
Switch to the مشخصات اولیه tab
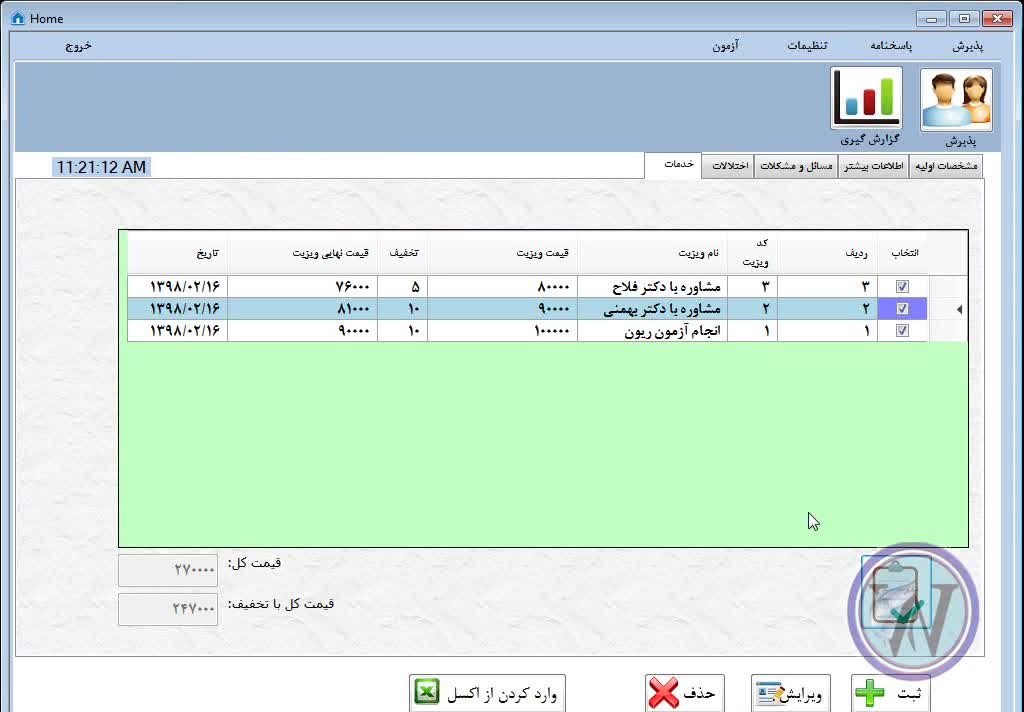pyautogui.click(x=946, y=166)
